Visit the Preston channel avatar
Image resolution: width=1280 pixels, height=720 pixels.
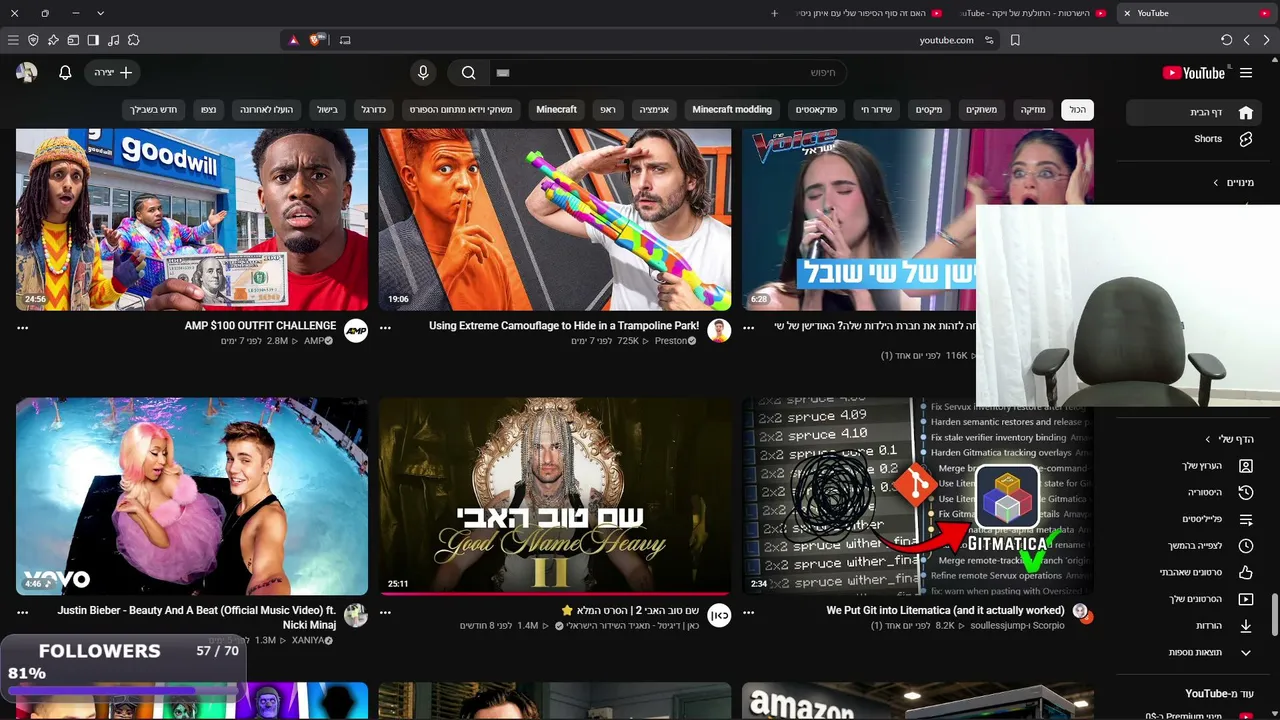719,331
